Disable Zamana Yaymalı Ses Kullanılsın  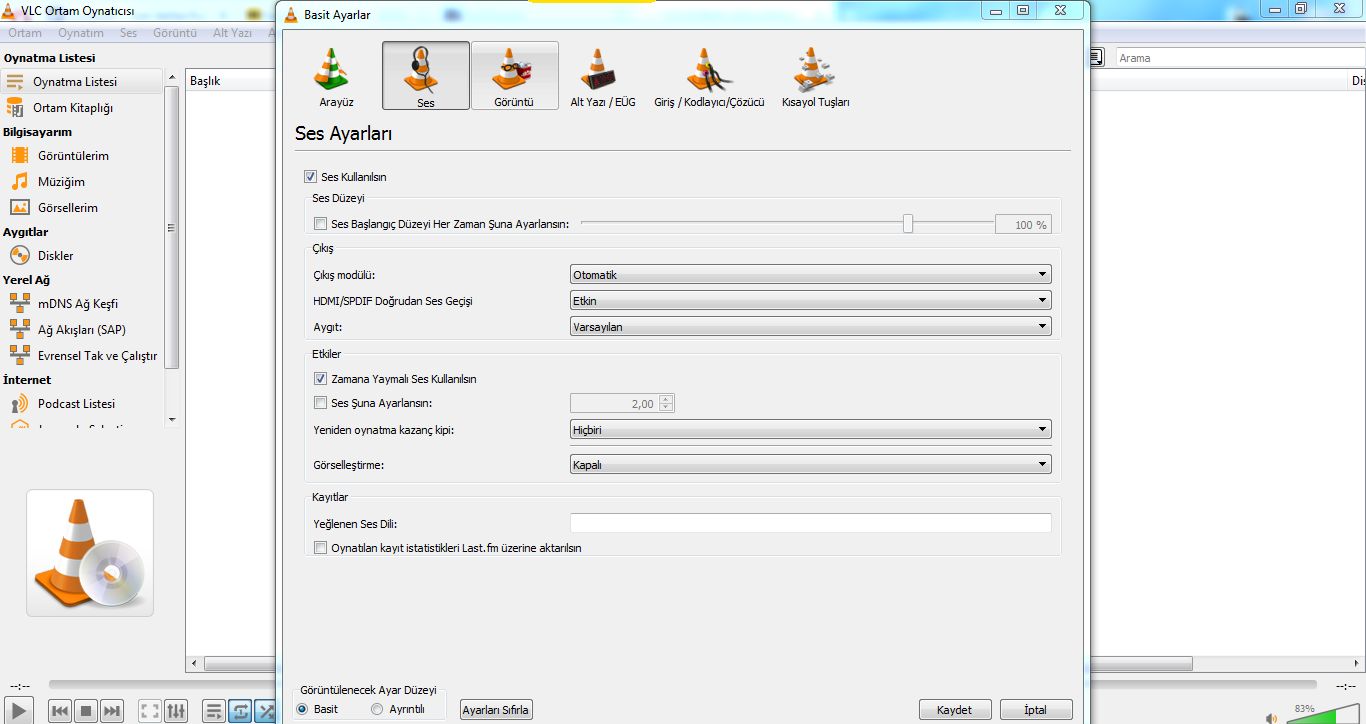[320, 379]
